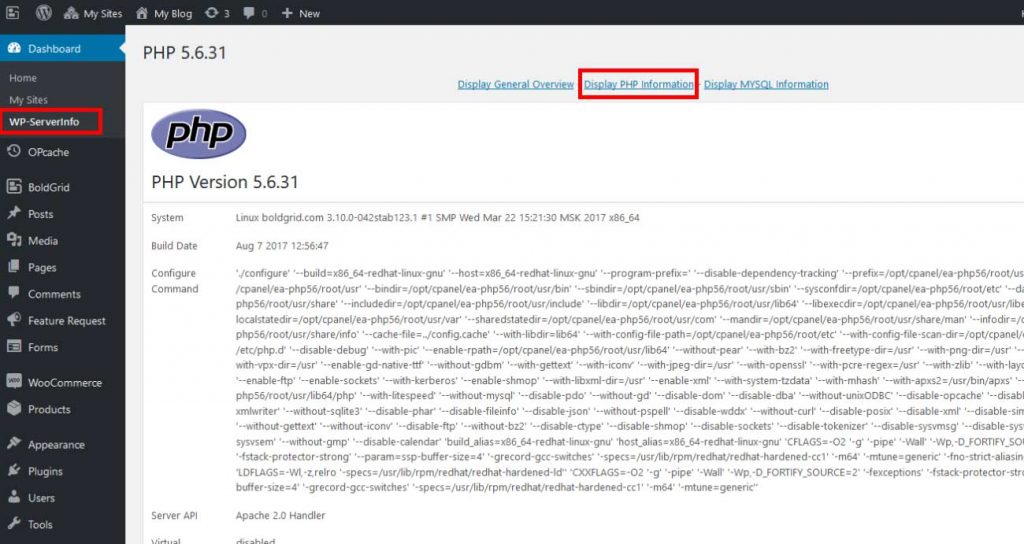This screenshot has width=1024, height=544.
Task: Click Display PHP Information link
Action: tap(639, 84)
